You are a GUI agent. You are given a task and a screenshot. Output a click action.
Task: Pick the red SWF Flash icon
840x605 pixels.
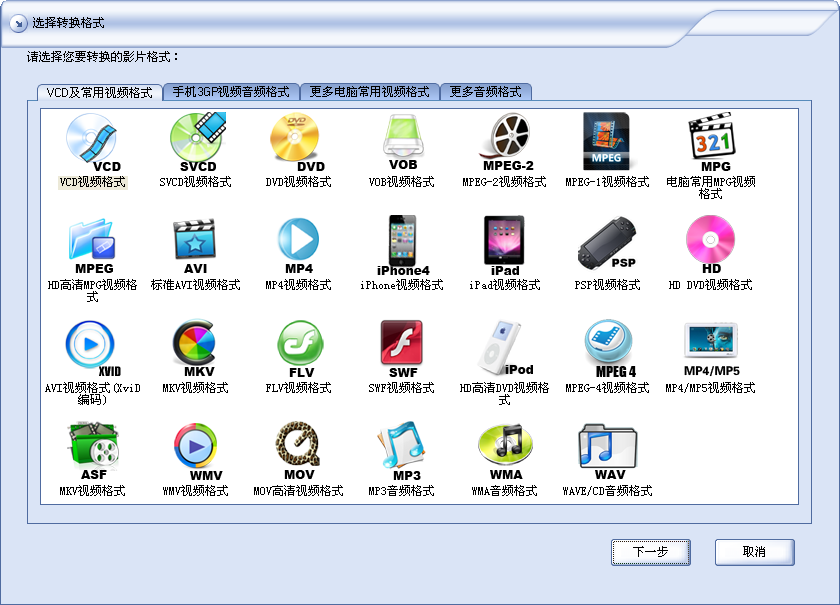coord(402,349)
